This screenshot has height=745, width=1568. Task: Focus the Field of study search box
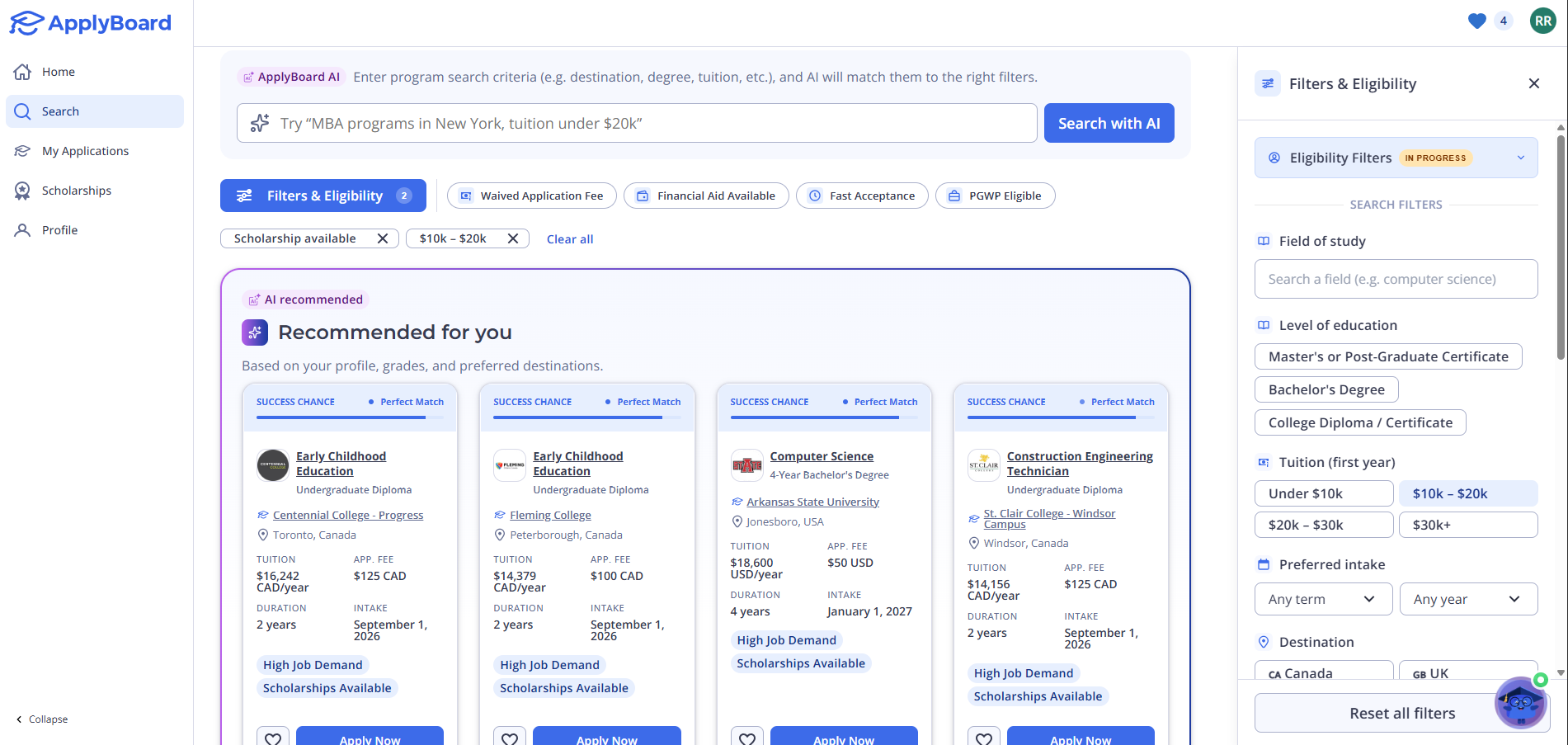[x=1396, y=279]
